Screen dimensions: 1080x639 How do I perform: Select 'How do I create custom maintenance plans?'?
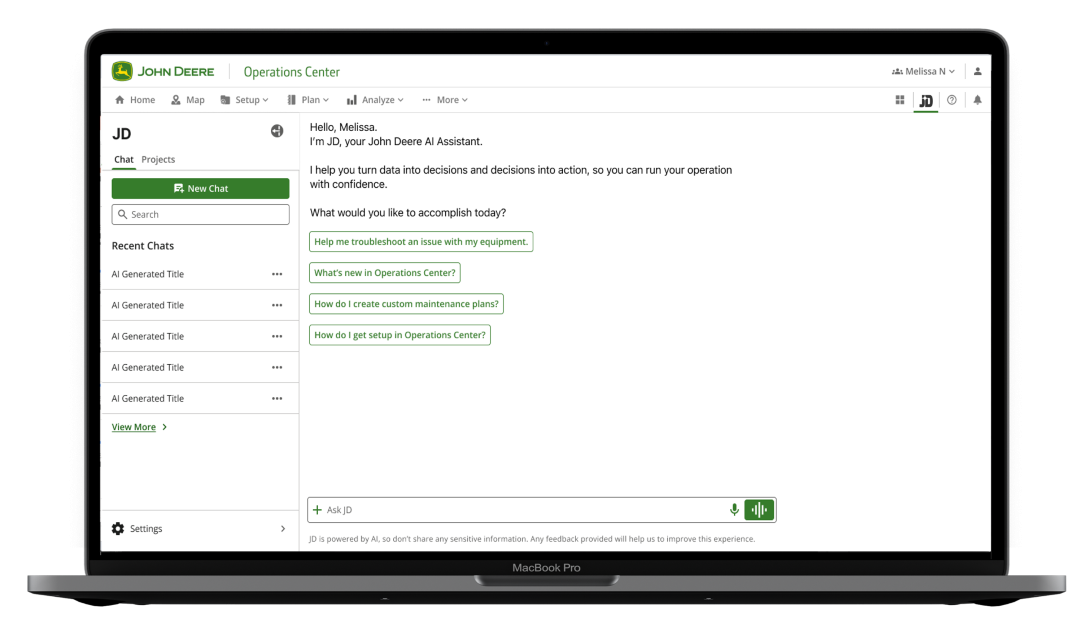[406, 304]
